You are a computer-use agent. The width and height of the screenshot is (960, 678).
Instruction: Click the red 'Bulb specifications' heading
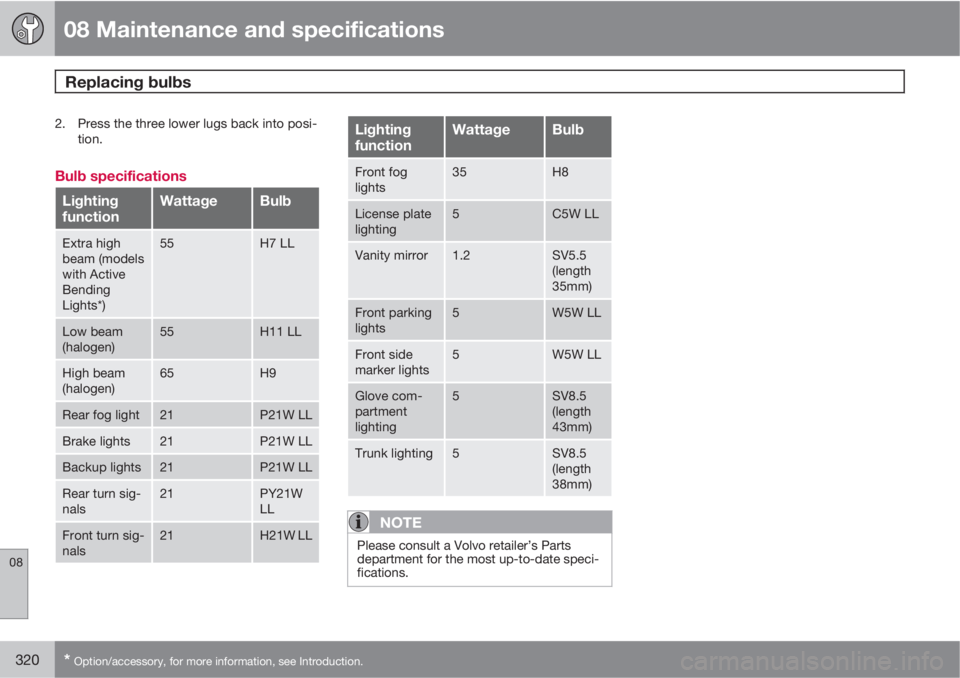pos(121,176)
